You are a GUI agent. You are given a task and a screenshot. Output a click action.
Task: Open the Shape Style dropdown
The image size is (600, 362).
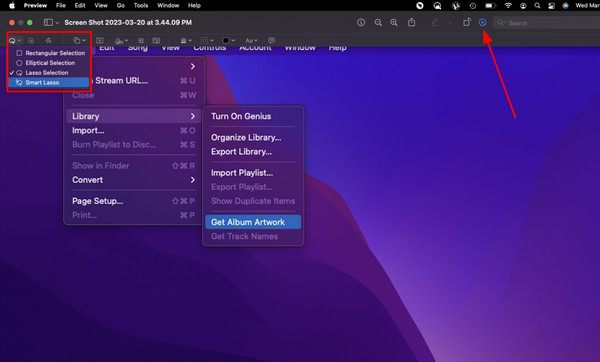[186, 40]
